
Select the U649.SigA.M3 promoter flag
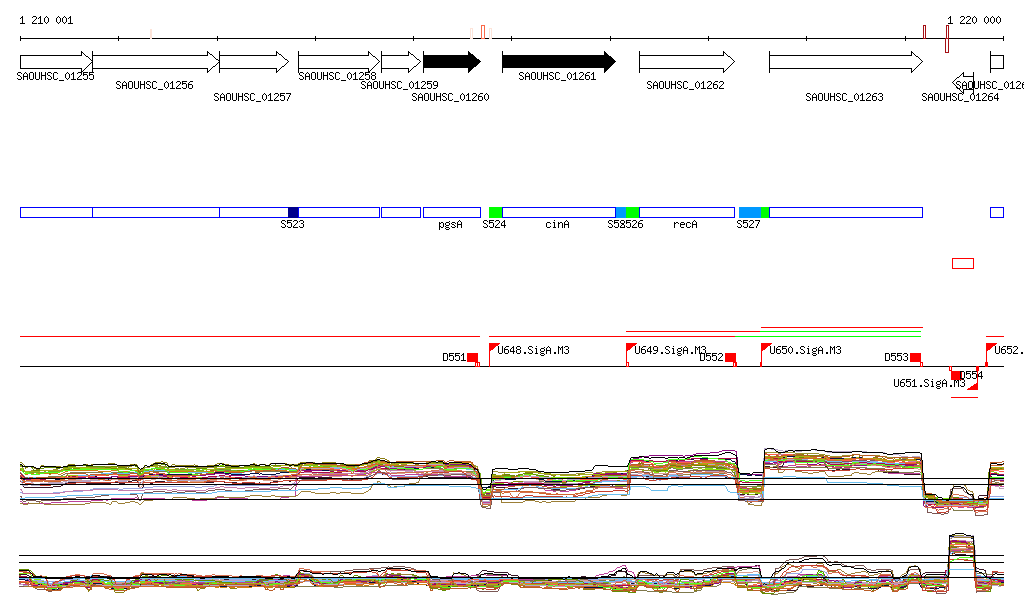click(631, 348)
